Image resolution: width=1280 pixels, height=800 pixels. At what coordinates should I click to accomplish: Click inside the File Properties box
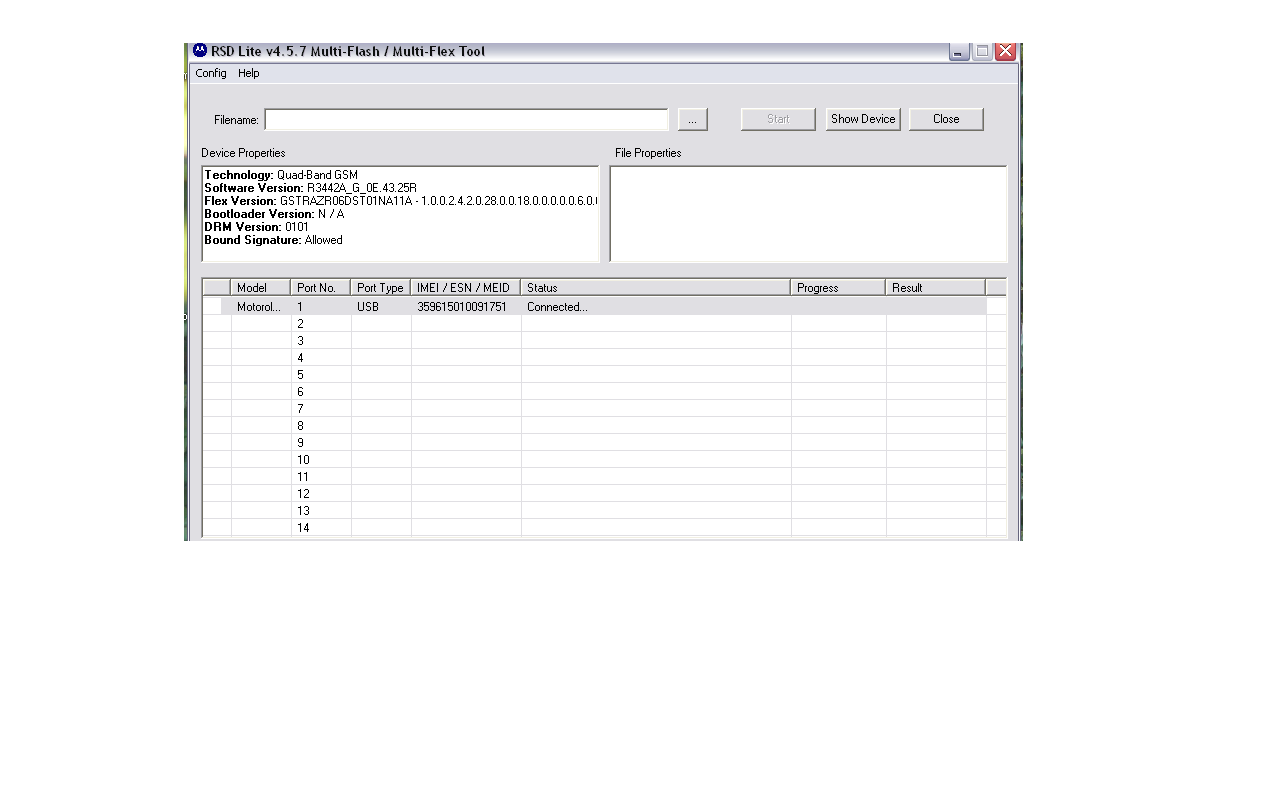click(x=808, y=214)
